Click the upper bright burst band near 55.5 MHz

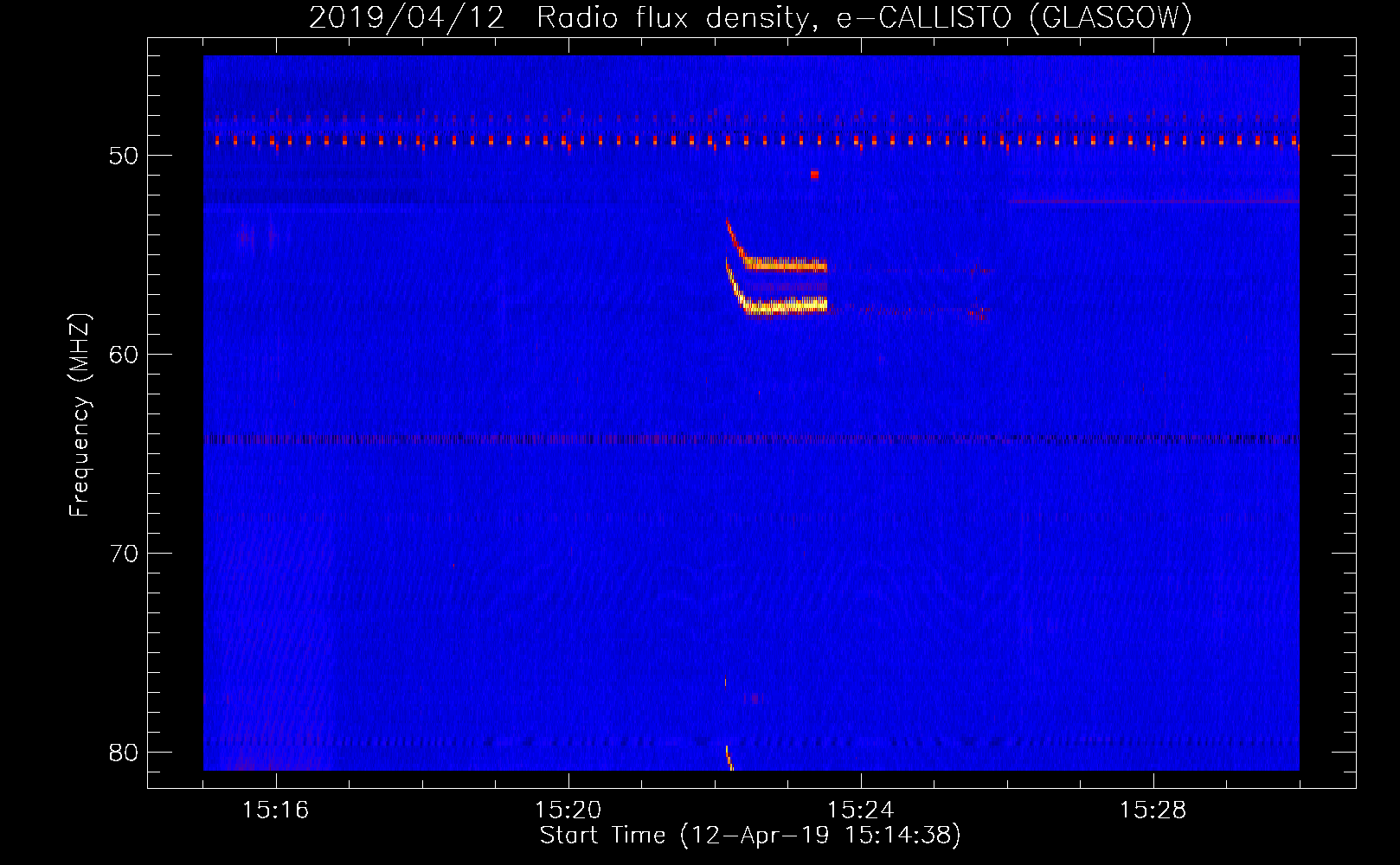pyautogui.click(x=786, y=264)
